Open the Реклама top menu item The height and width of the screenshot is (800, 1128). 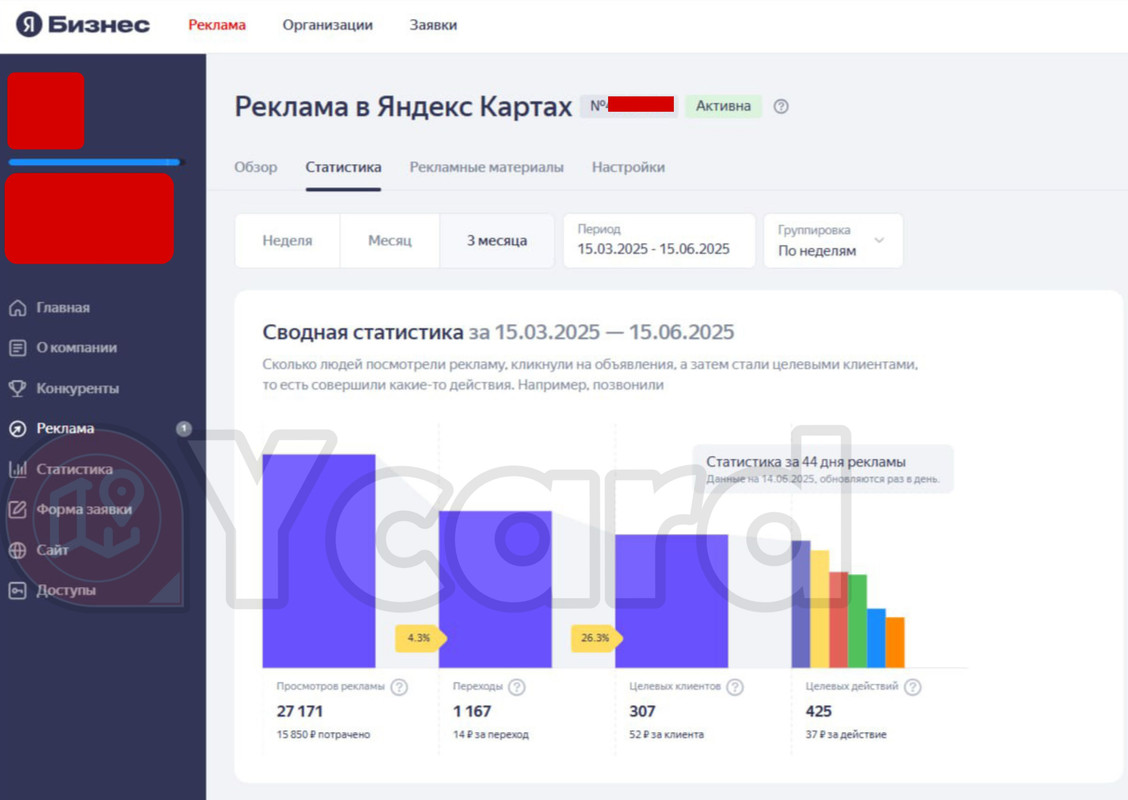[x=217, y=24]
